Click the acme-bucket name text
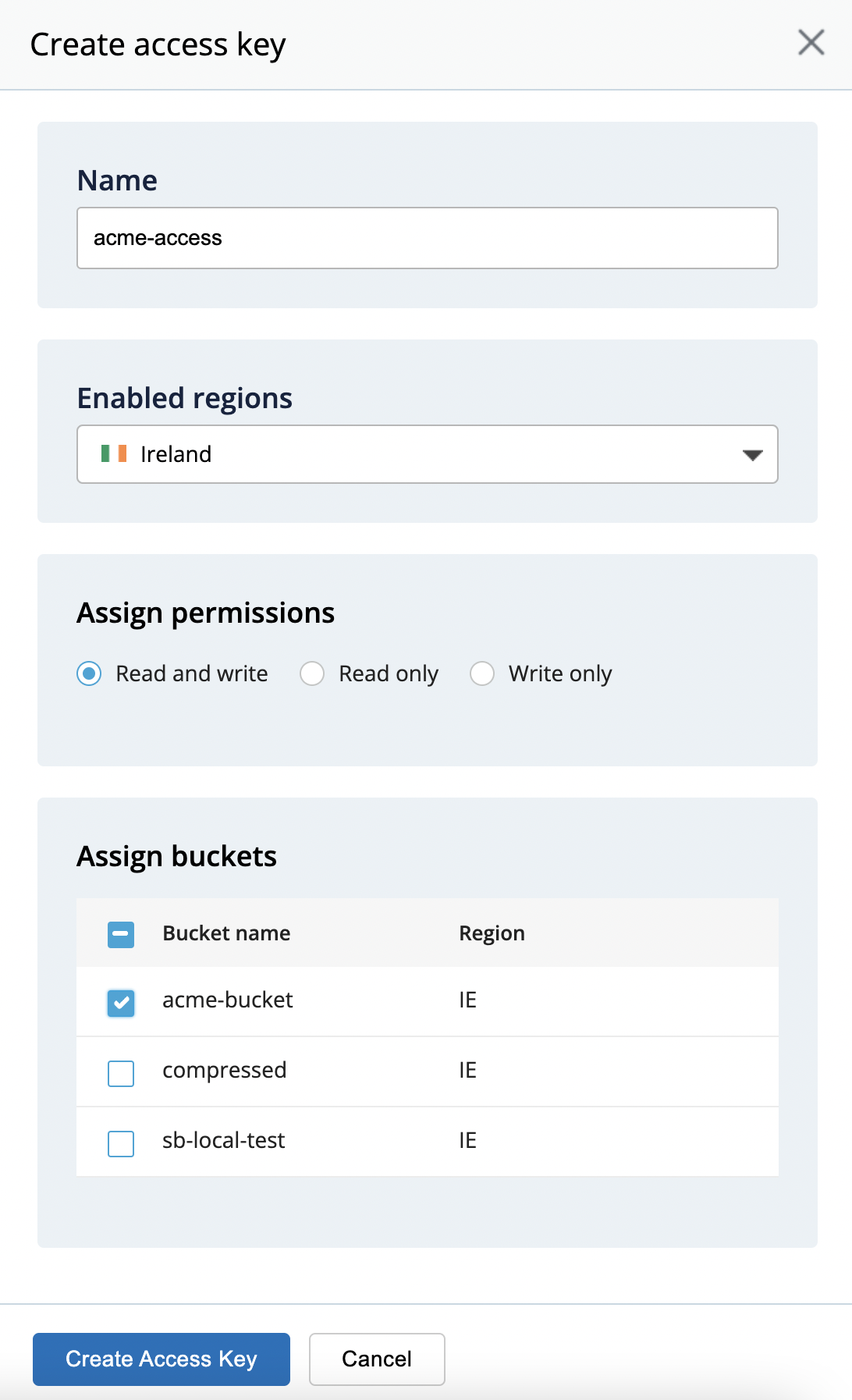 pos(227,1000)
